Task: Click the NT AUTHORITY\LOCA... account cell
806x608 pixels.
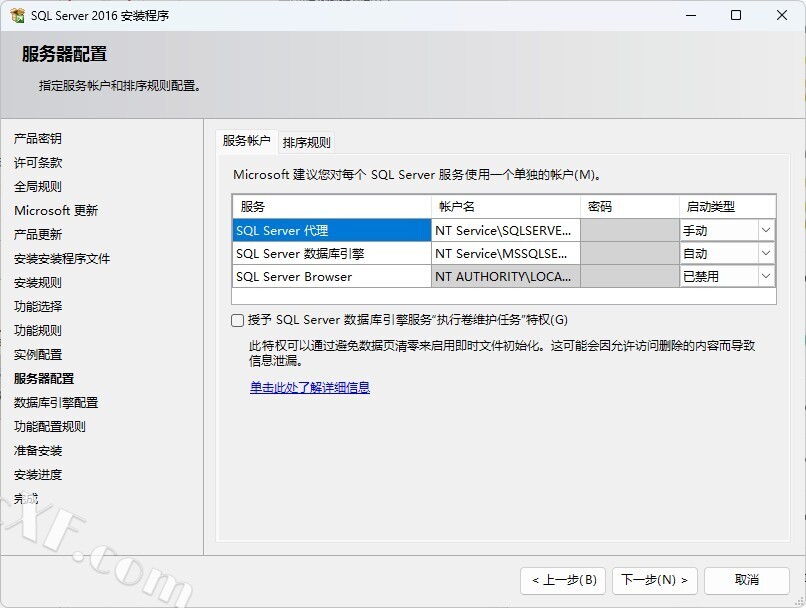Action: coord(506,277)
